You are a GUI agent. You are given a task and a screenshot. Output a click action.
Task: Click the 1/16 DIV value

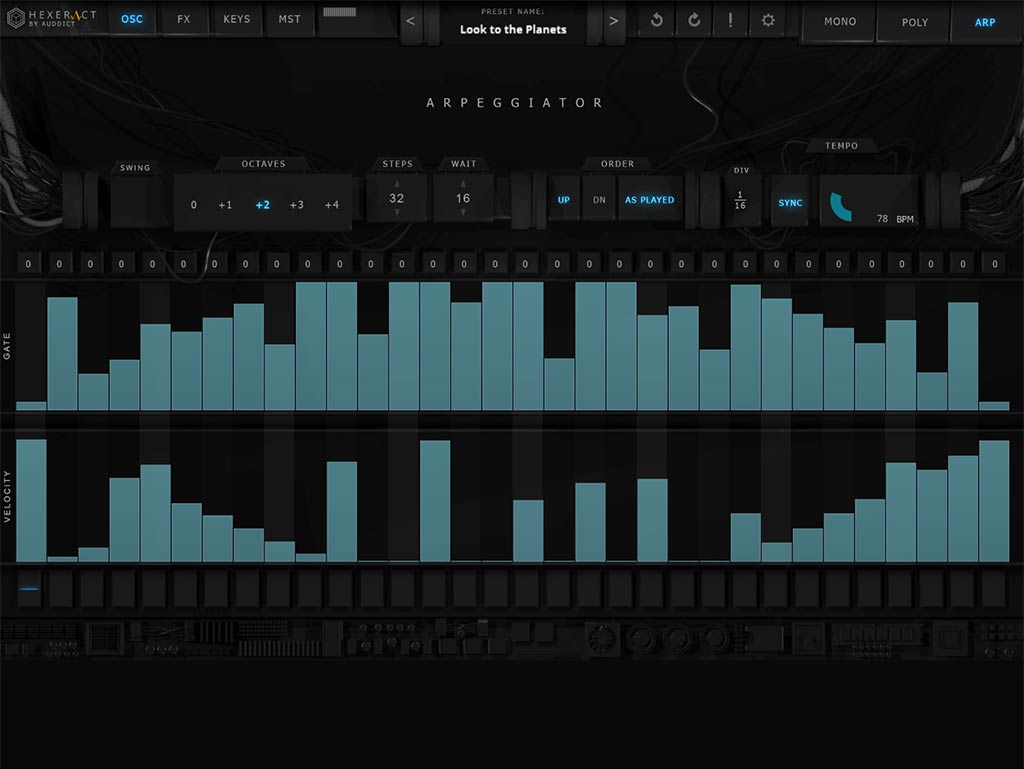pos(741,200)
